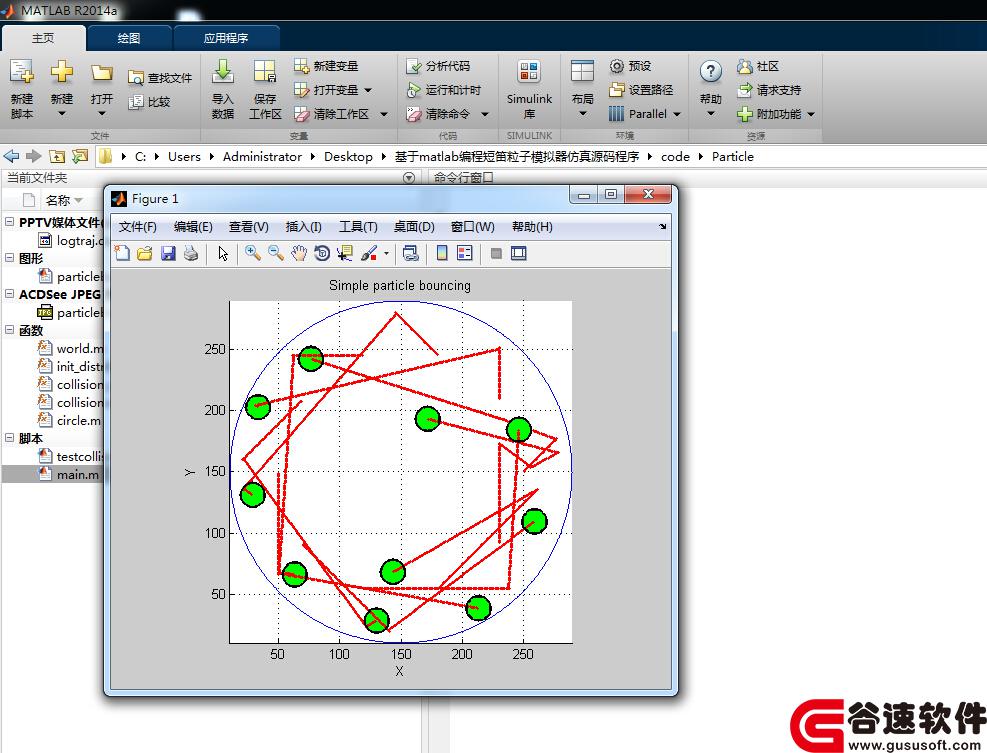The image size is (987, 753).
Task: Click the Open (打开) folder icon
Action: coord(101,73)
